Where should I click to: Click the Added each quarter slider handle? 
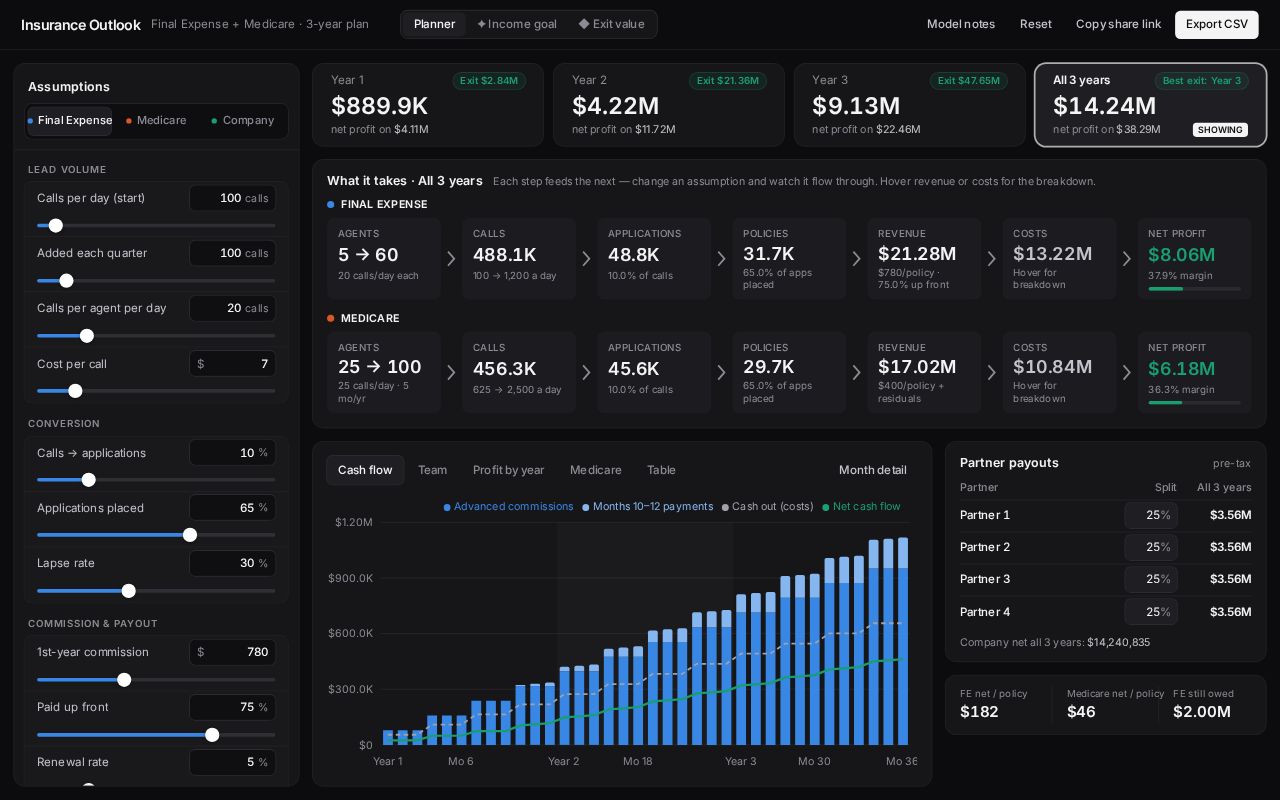(x=67, y=281)
